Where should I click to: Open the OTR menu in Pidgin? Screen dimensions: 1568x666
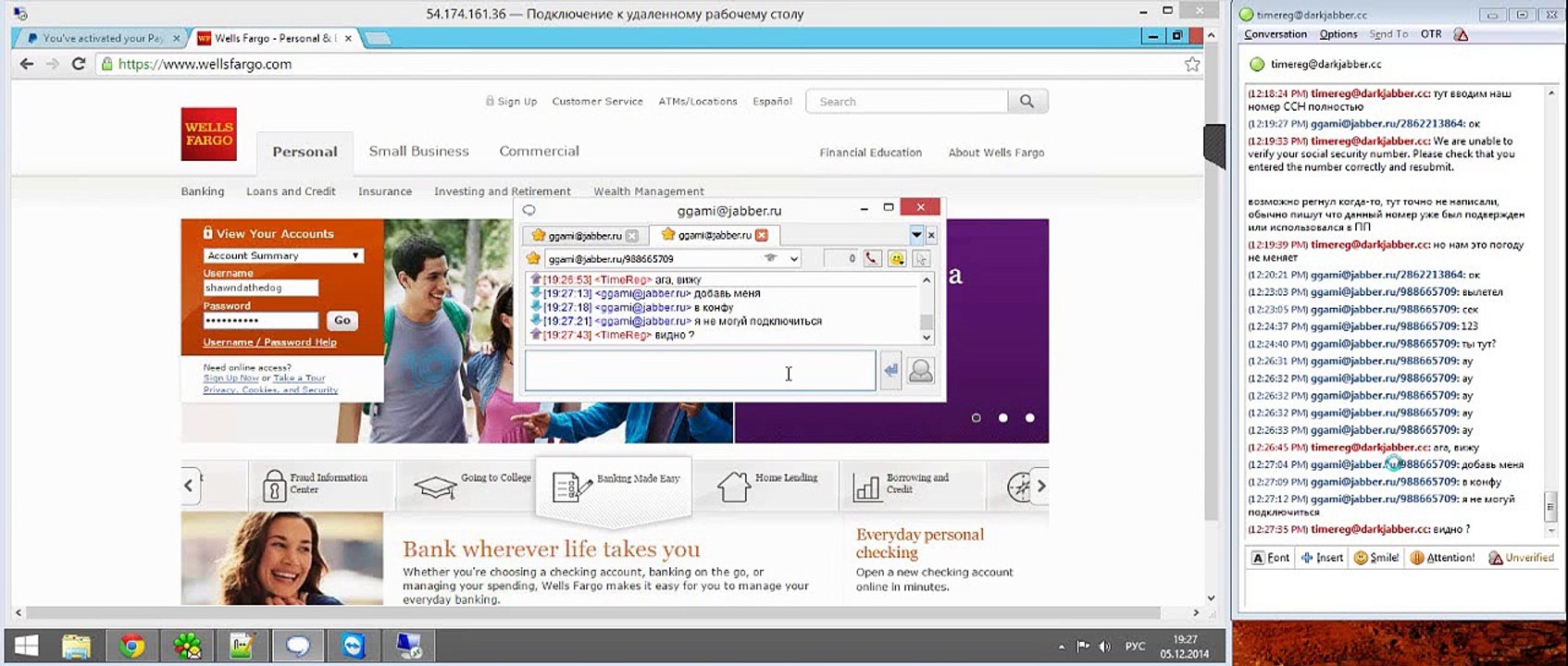1431,34
